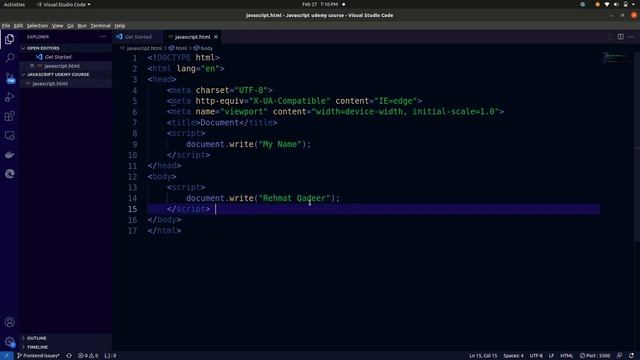Open the Help menu
The height and width of the screenshot is (360, 640).
[120, 26]
